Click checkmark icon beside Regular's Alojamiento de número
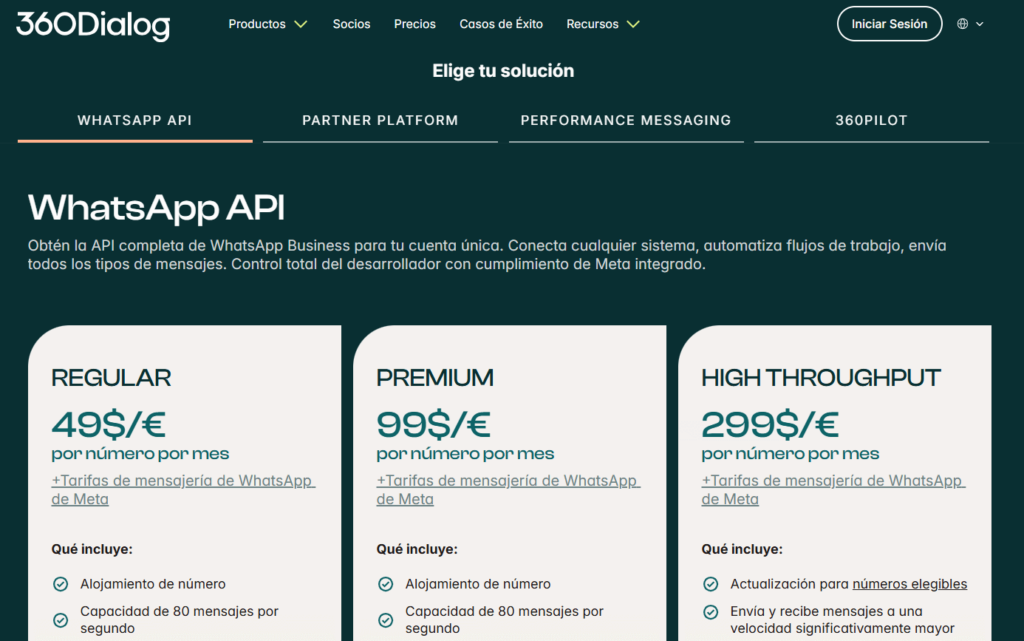This screenshot has width=1024, height=641. point(60,584)
